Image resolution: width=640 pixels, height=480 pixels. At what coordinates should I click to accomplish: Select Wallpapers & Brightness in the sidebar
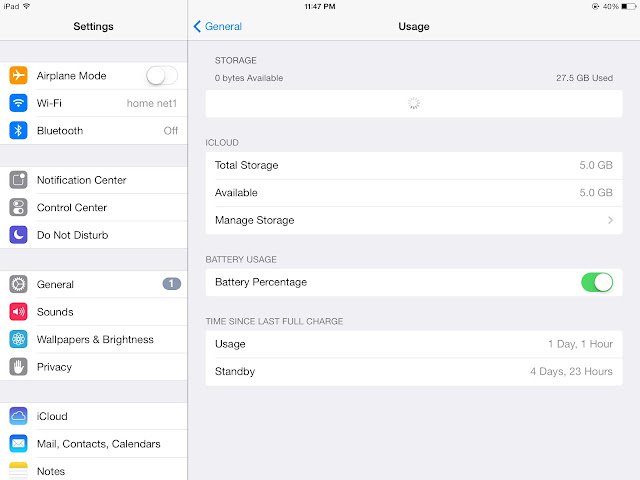pyautogui.click(x=93, y=339)
